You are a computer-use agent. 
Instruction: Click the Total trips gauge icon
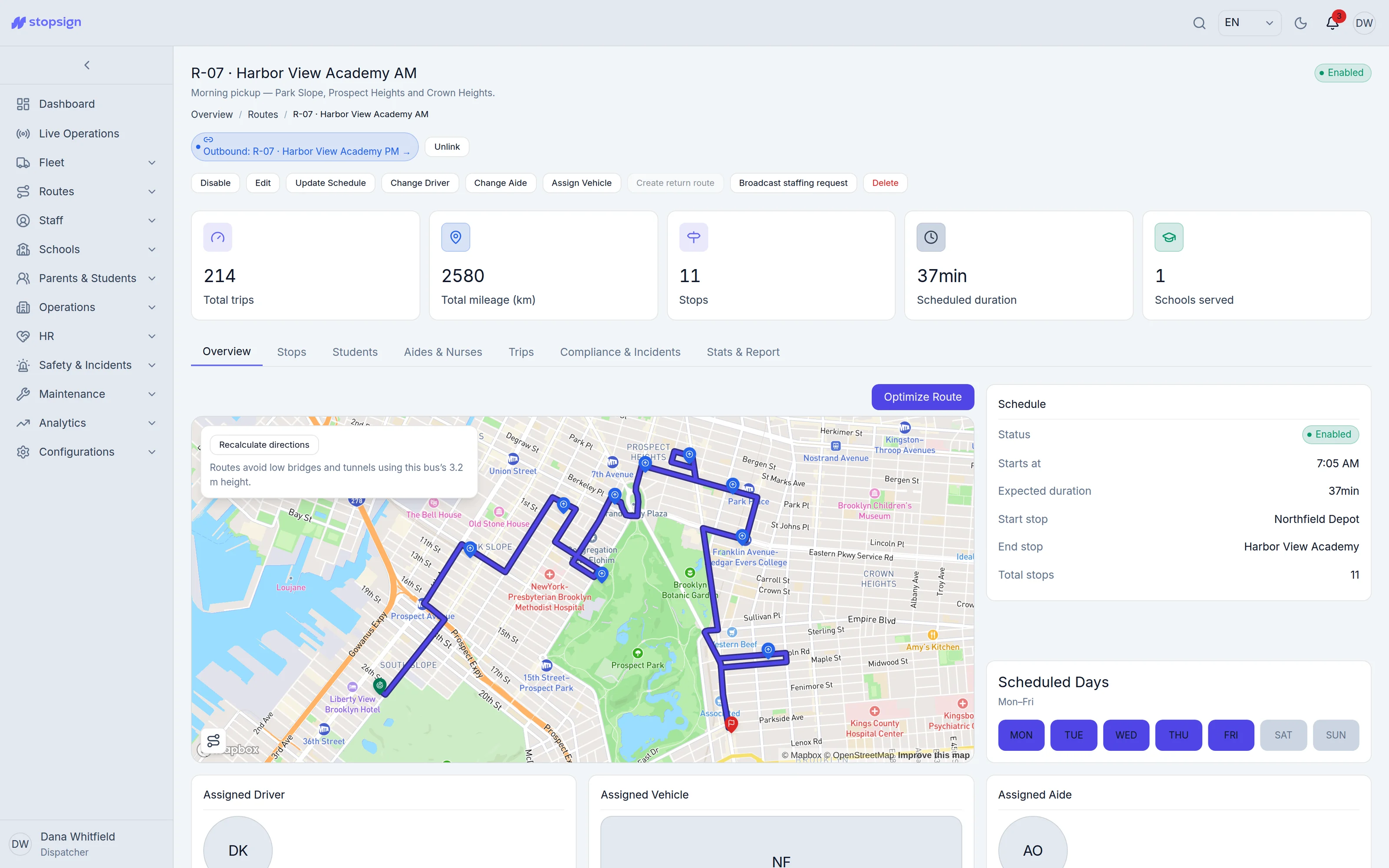[217, 237]
